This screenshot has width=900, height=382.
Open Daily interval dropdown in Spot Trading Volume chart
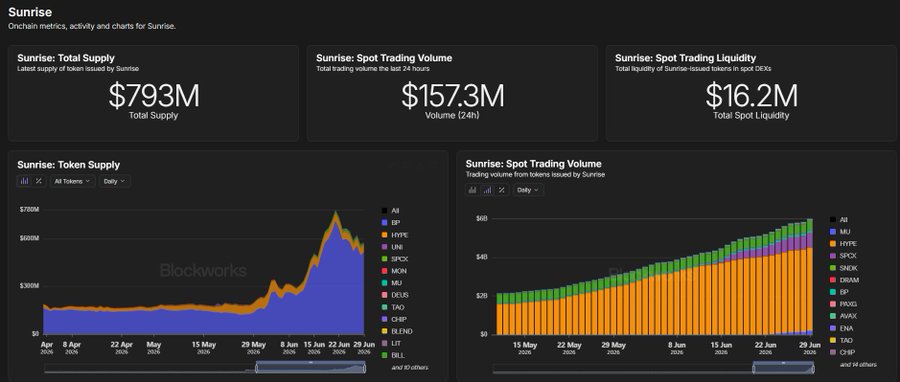pos(528,190)
